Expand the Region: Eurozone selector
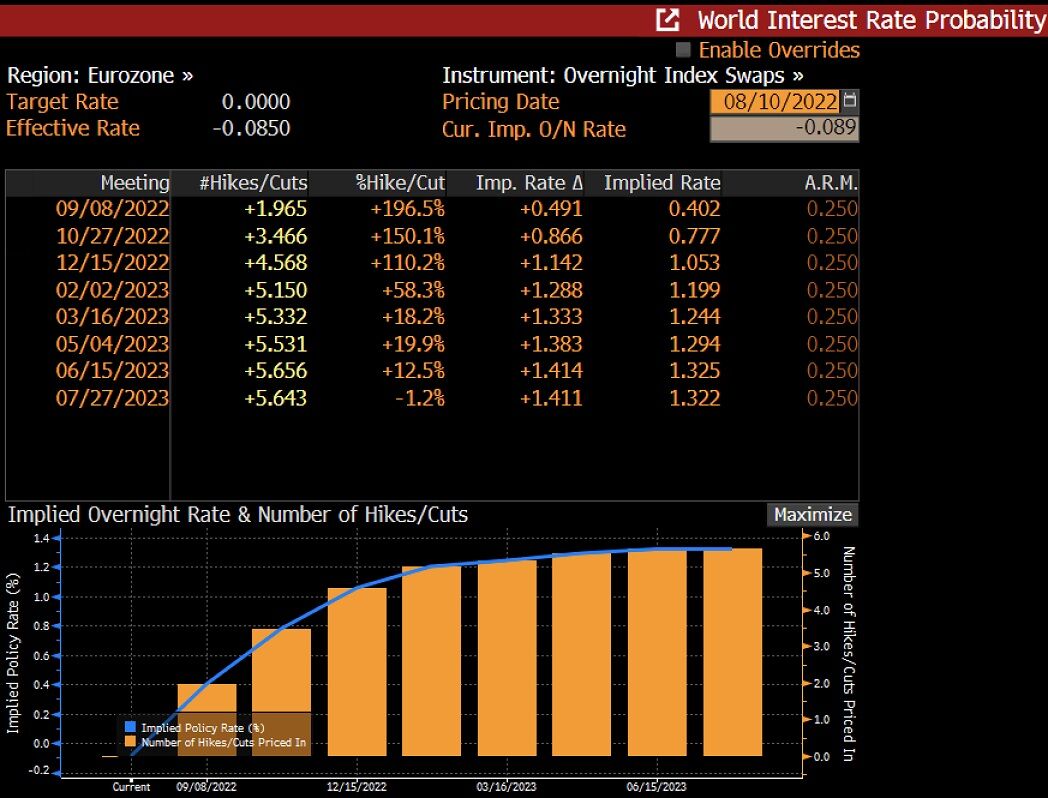Screen dimensions: 1048x798 [x=100, y=75]
